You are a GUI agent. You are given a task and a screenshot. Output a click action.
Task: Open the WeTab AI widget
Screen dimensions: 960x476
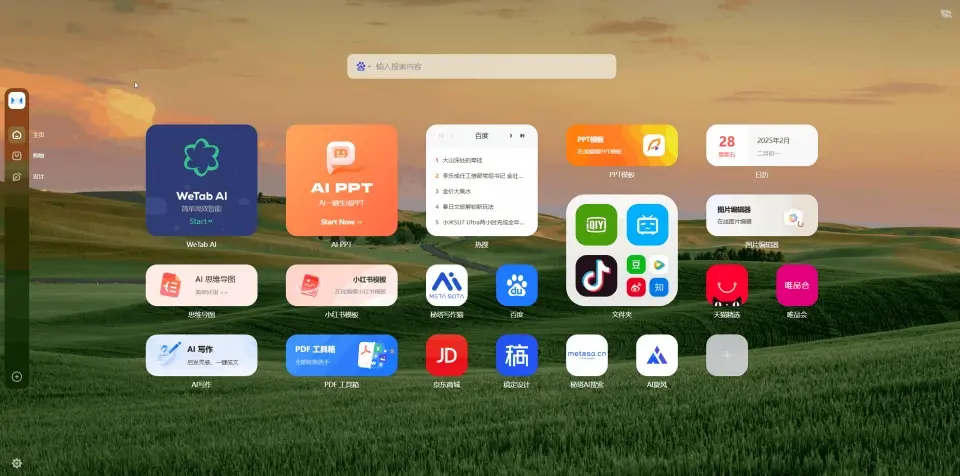coord(201,180)
